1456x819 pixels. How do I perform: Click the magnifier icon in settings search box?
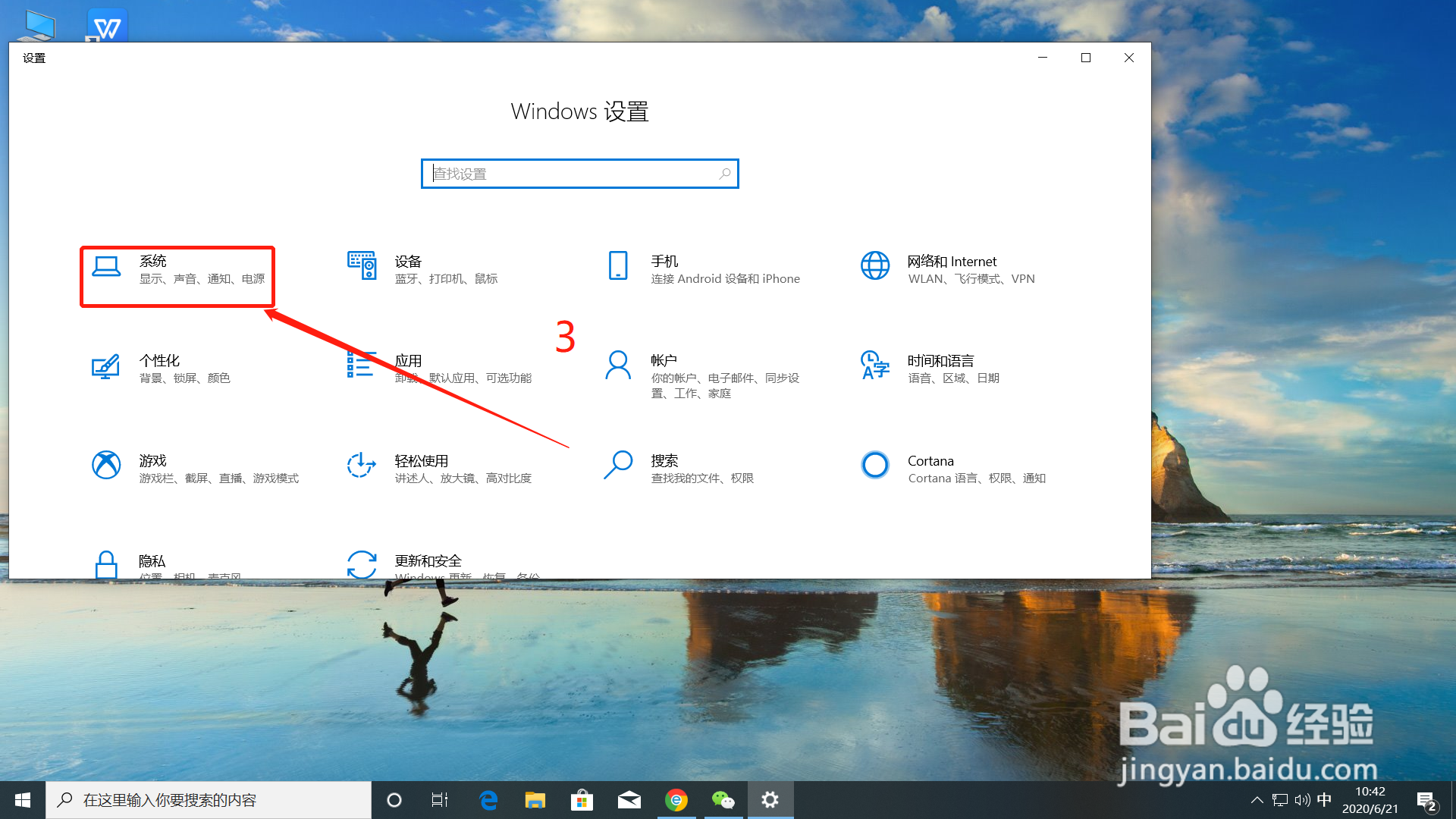725,174
